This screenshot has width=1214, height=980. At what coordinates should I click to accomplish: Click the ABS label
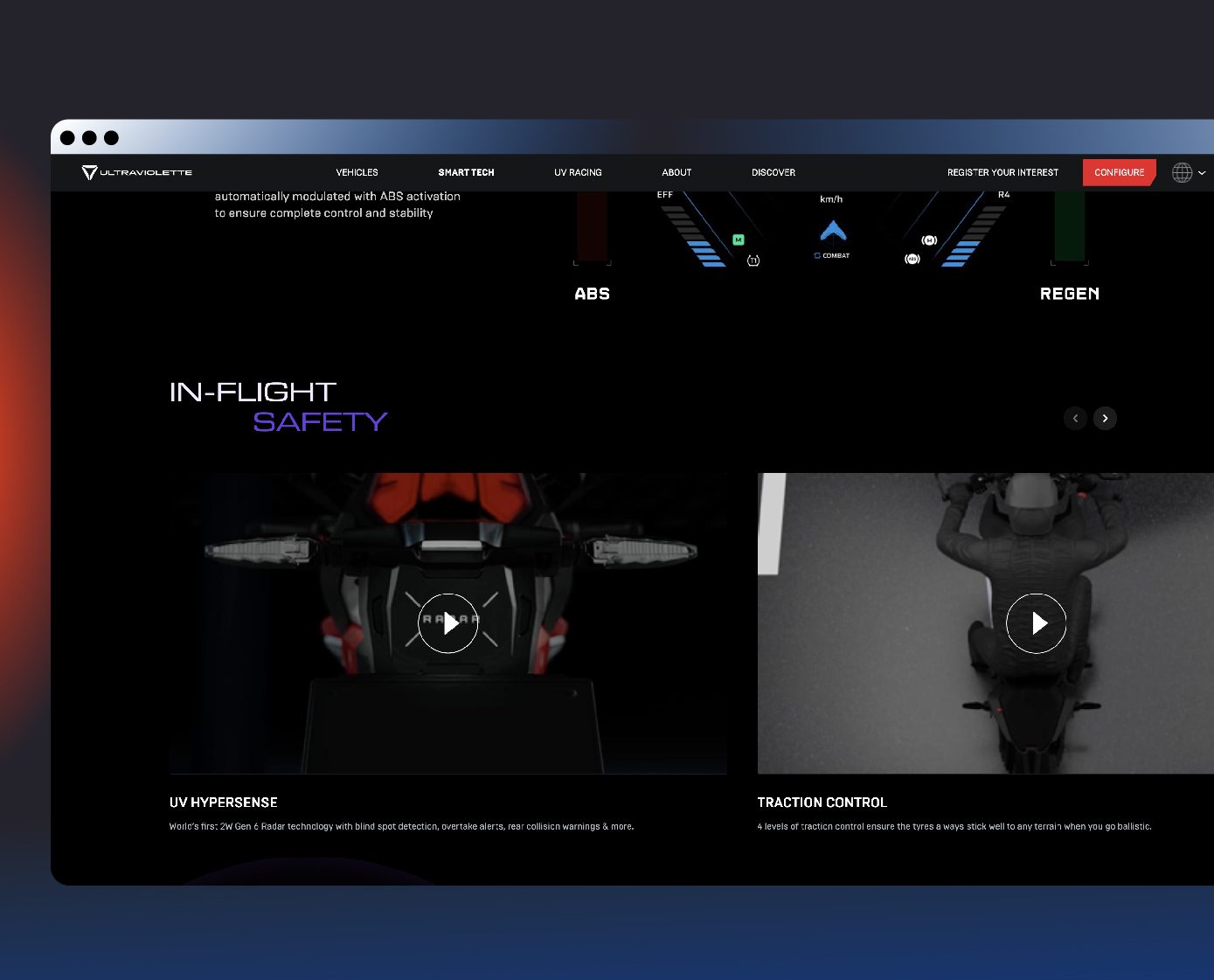(x=592, y=294)
